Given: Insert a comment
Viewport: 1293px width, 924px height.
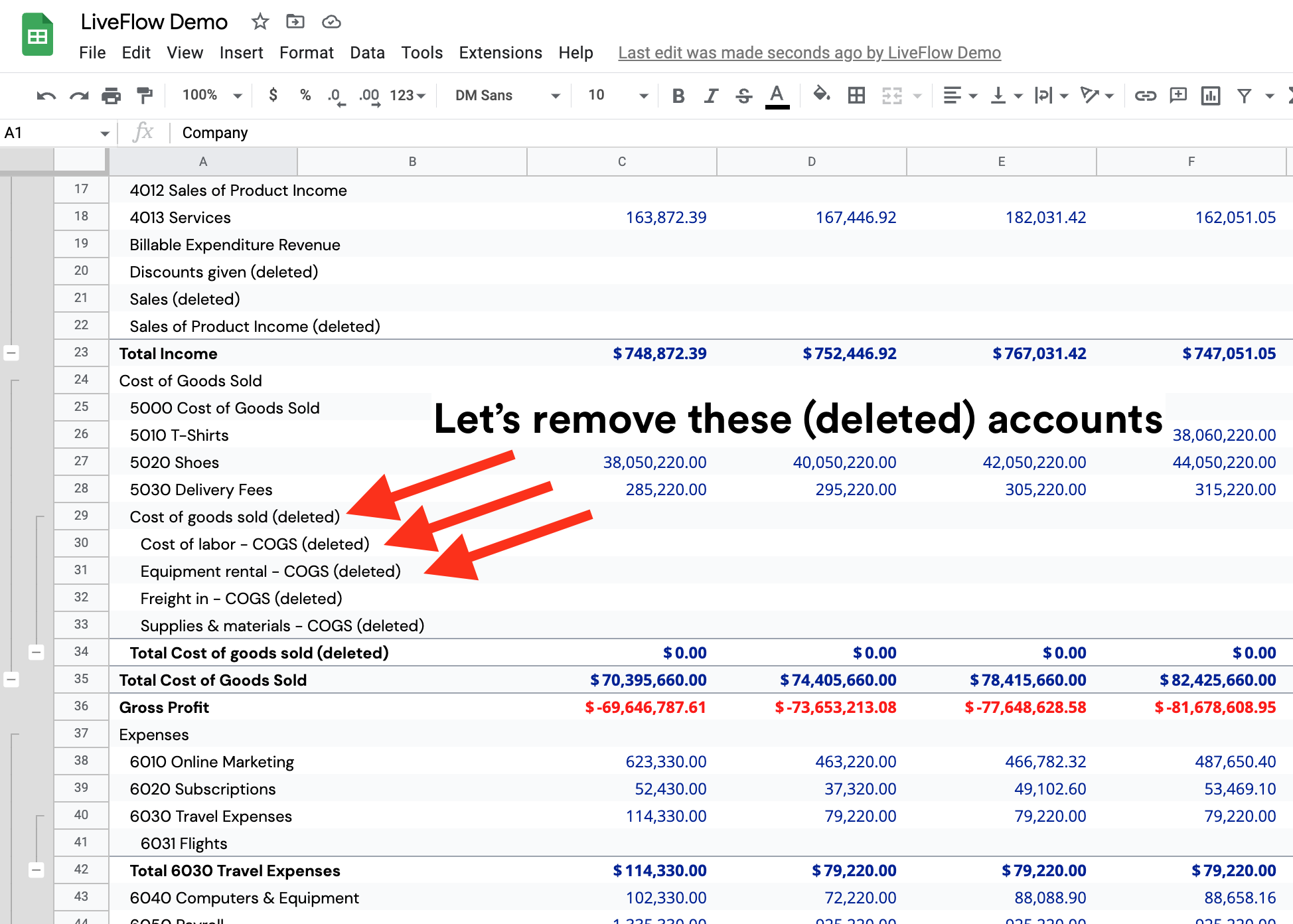Looking at the screenshot, I should point(1178,96).
